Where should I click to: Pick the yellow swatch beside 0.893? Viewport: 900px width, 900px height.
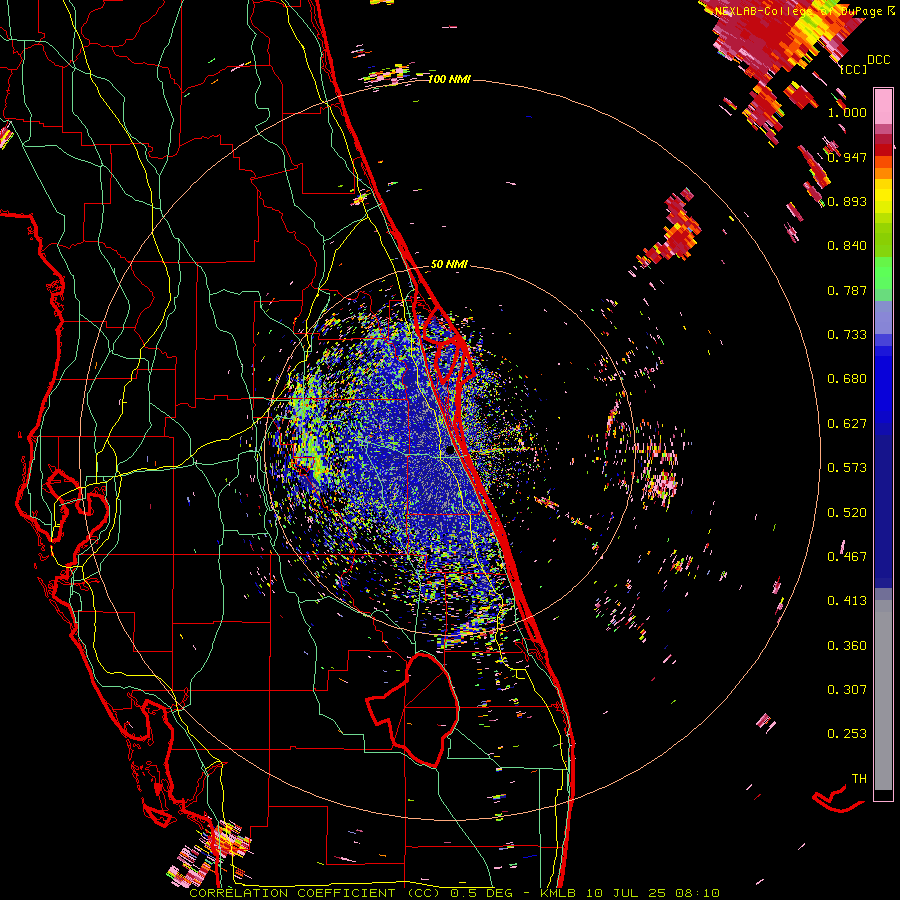[883, 197]
